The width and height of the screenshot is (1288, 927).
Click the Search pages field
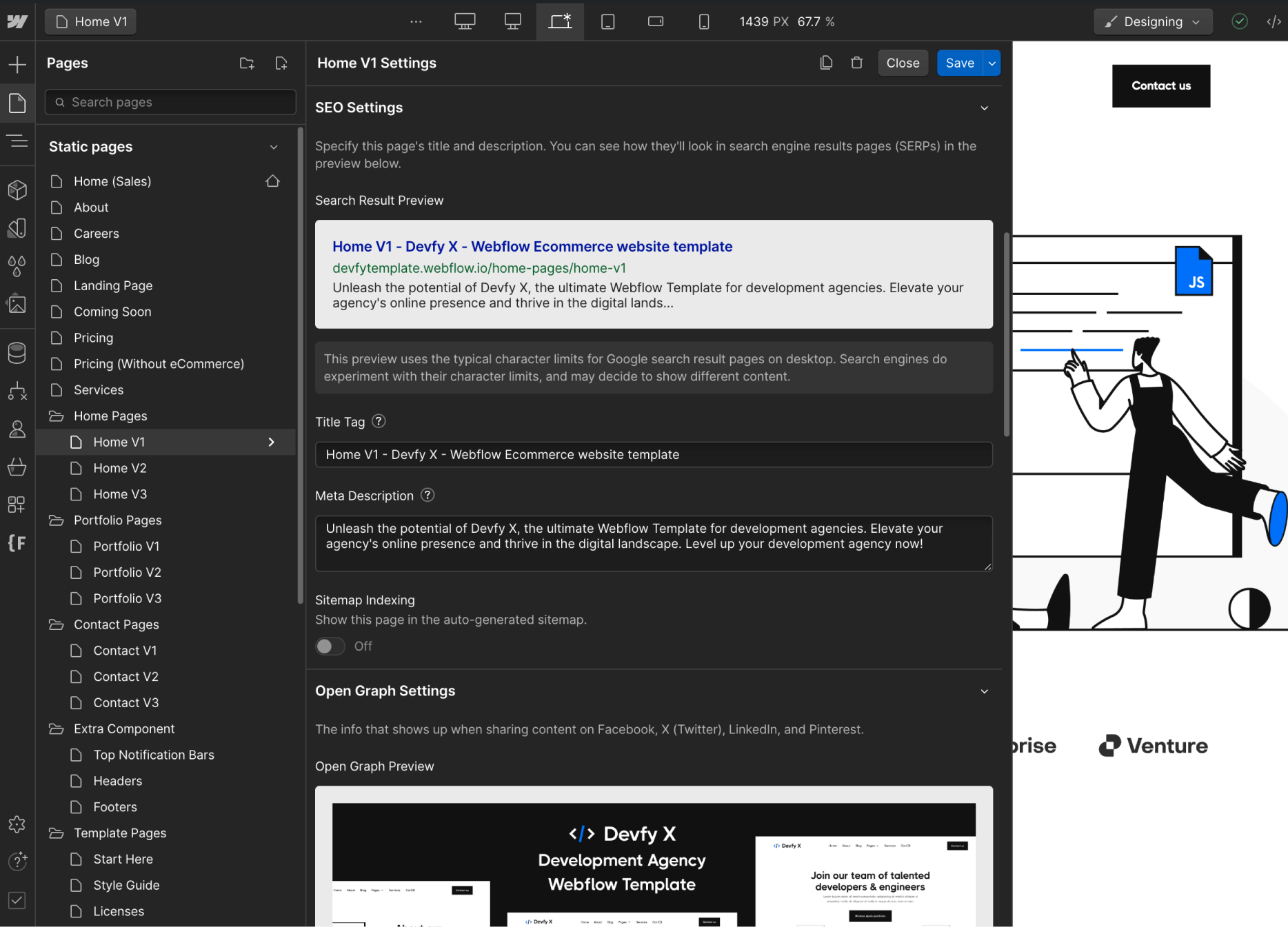coord(170,102)
